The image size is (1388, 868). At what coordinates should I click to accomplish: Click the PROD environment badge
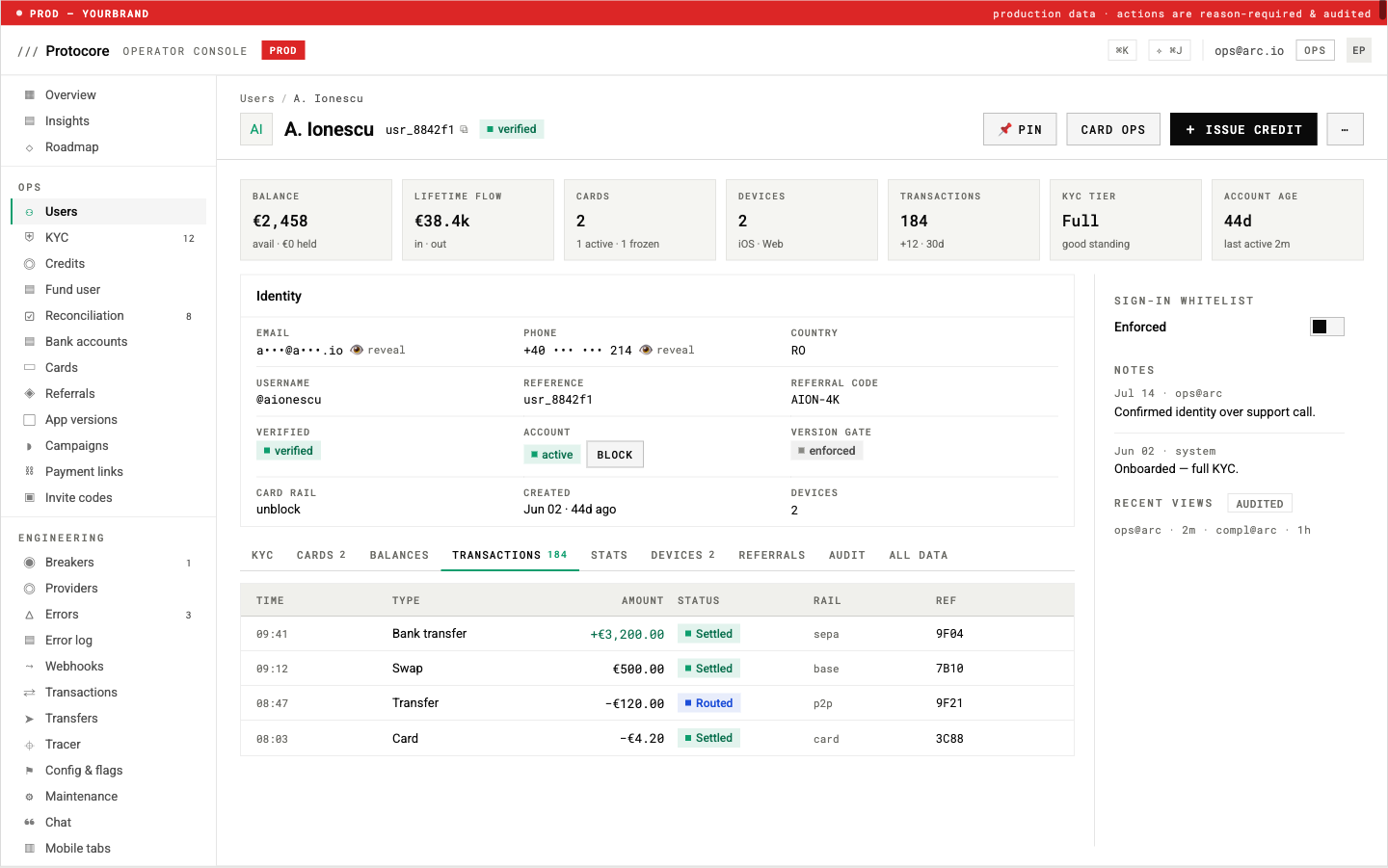(x=283, y=50)
